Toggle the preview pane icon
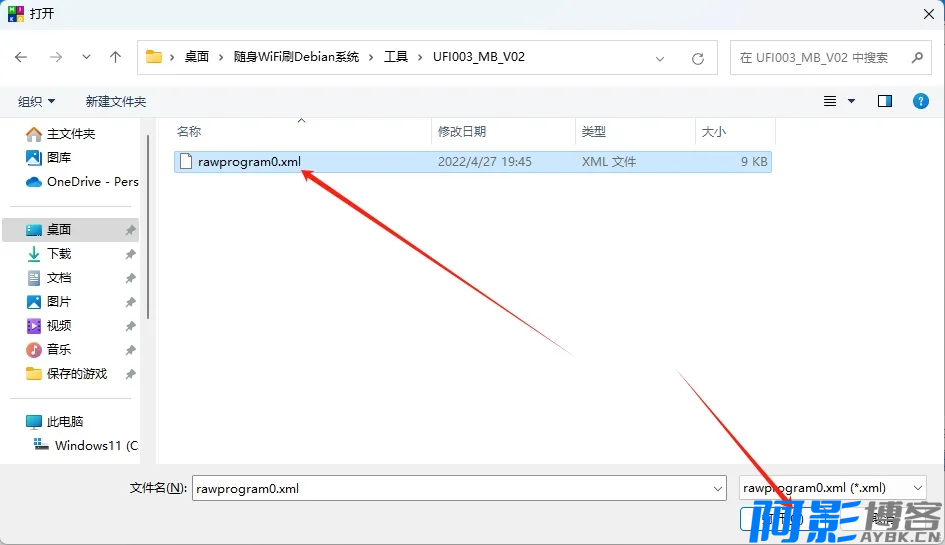This screenshot has height=545, width=945. pyautogui.click(x=884, y=101)
